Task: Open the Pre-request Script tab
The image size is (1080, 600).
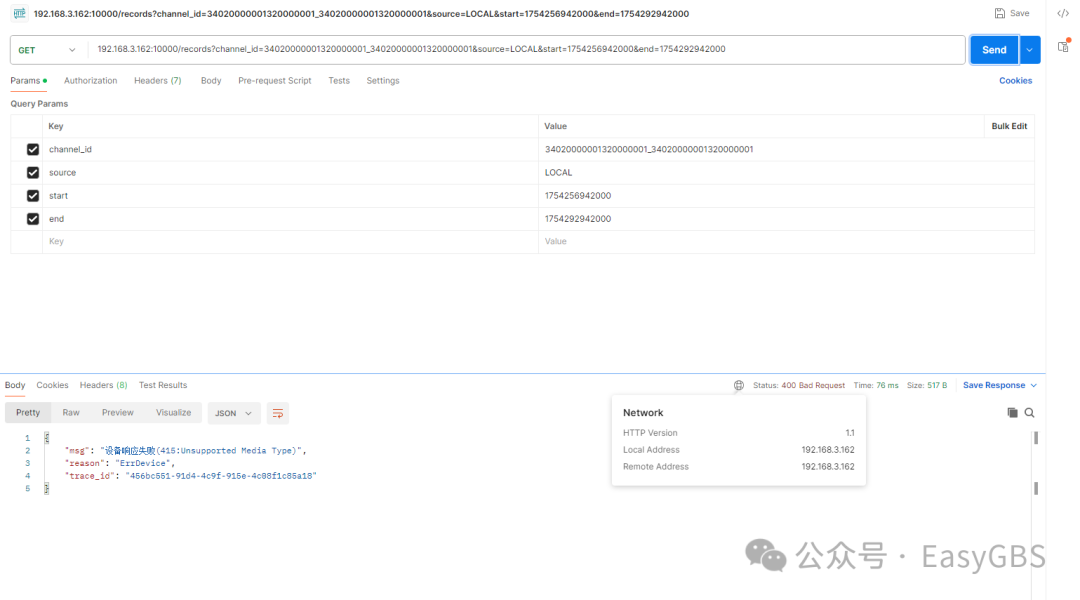Action: coord(275,81)
